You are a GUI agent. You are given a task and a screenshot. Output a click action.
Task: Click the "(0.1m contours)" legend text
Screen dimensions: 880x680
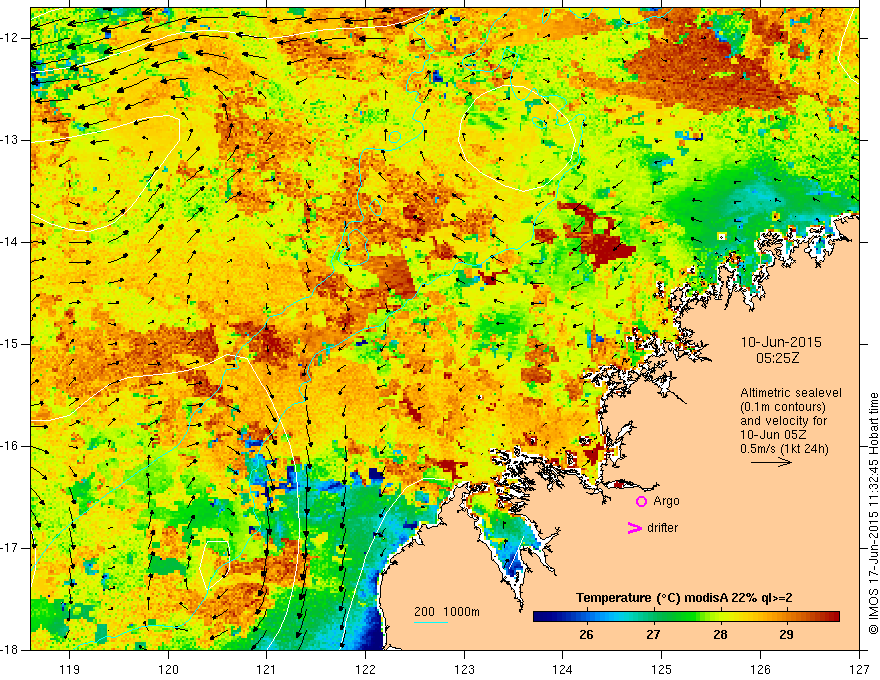(x=783, y=407)
